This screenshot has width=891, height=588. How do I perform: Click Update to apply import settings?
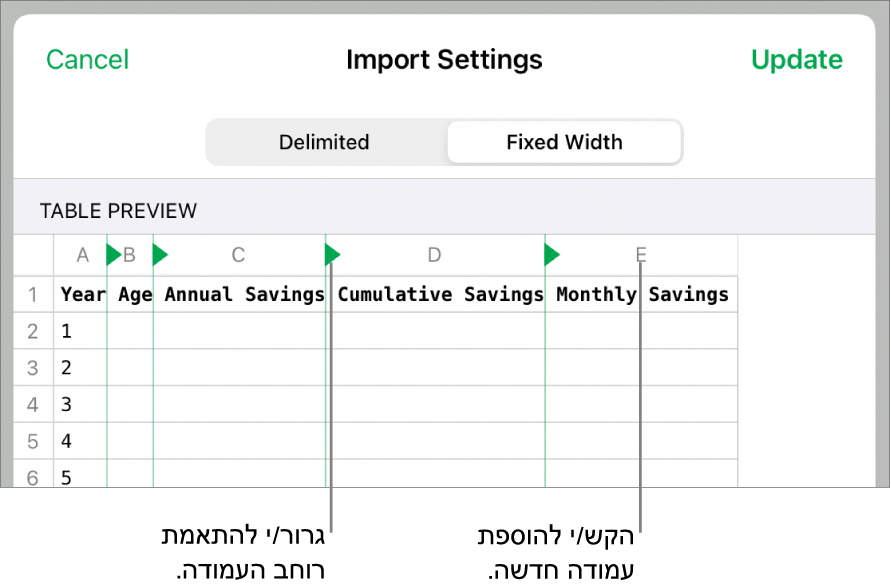pos(797,59)
